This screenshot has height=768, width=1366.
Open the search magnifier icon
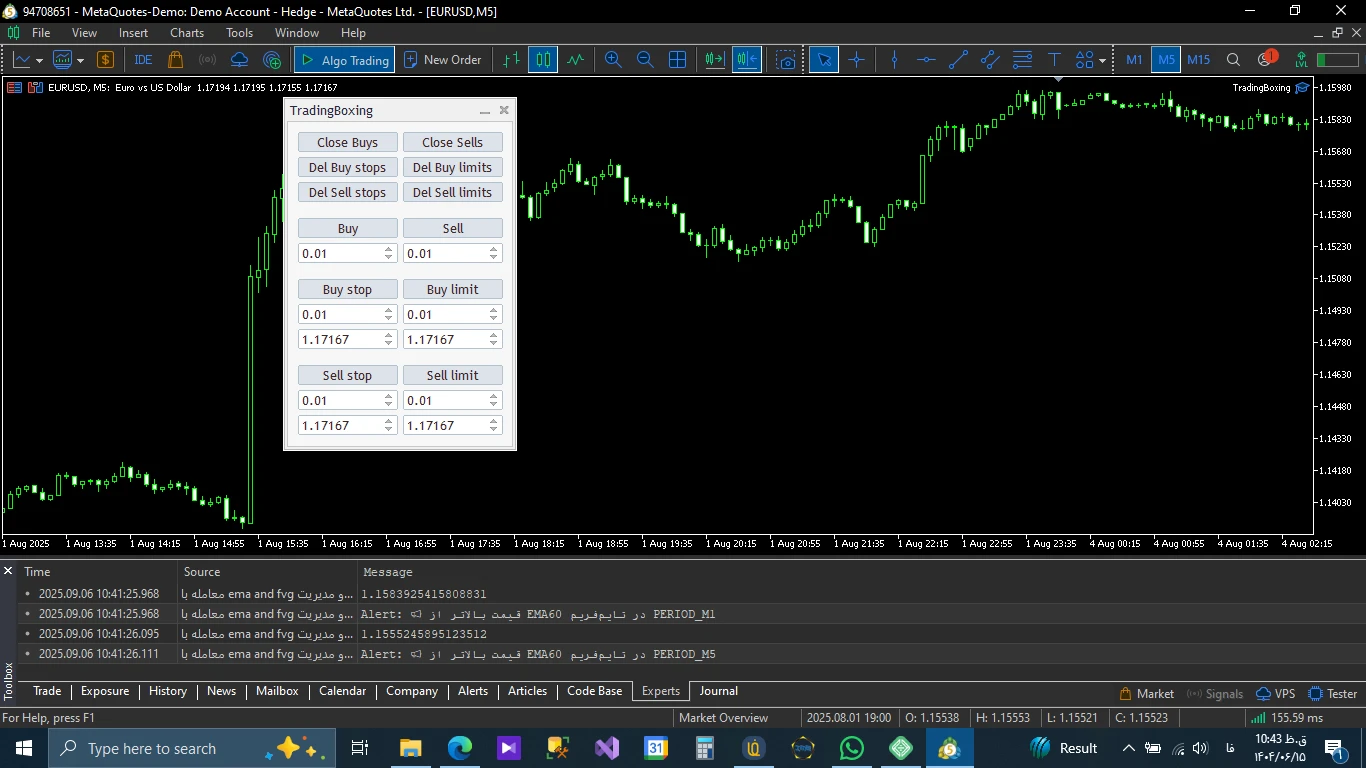(1233, 60)
